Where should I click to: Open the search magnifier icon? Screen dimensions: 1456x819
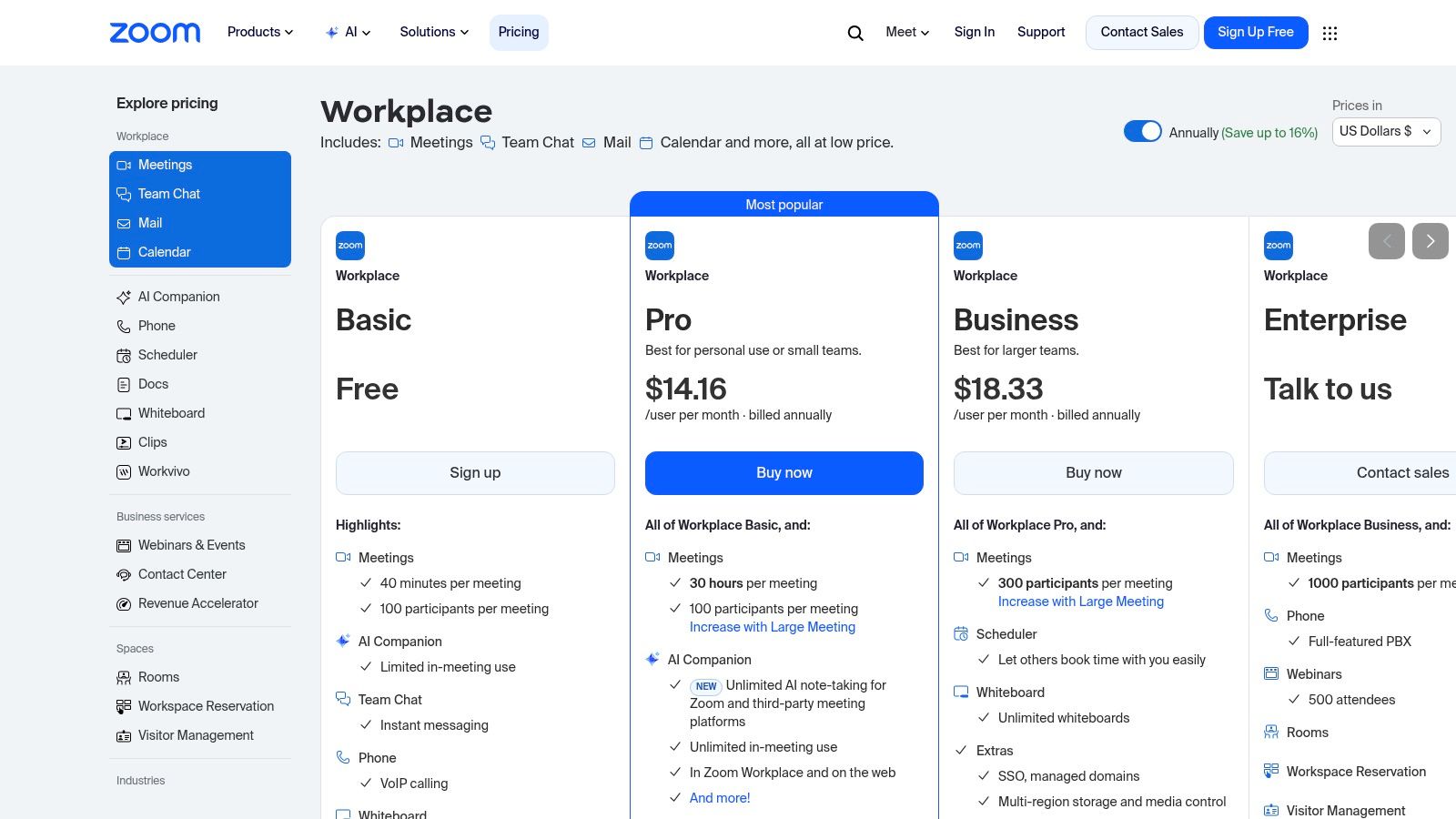pos(855,33)
